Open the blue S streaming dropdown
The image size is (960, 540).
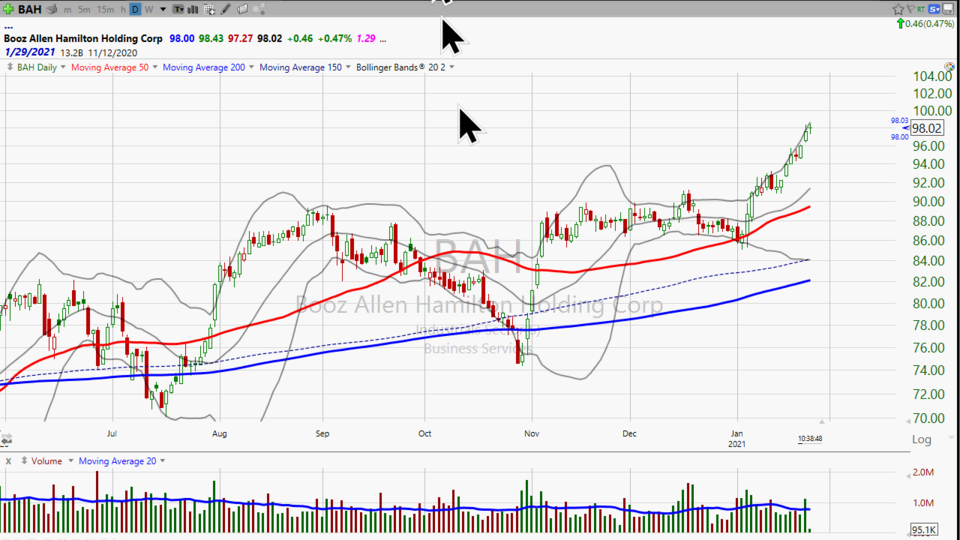coord(934,9)
